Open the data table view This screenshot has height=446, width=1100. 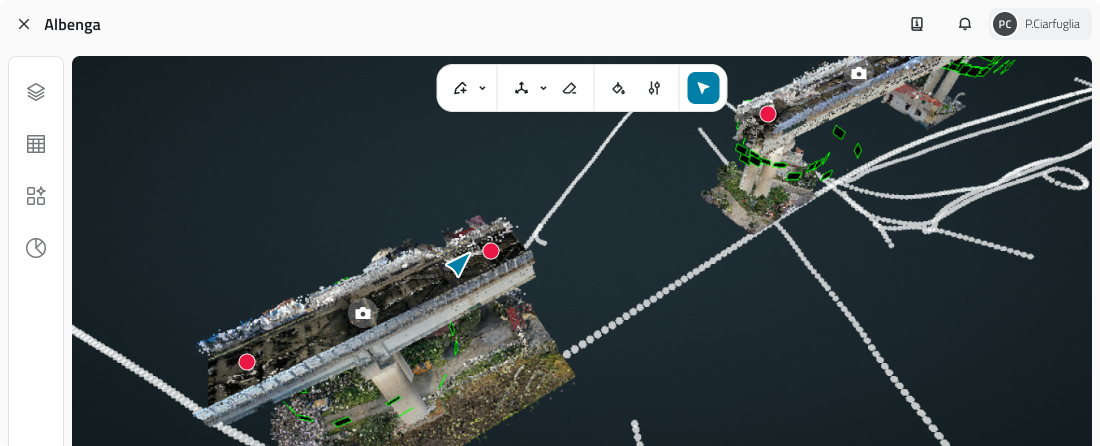click(36, 144)
